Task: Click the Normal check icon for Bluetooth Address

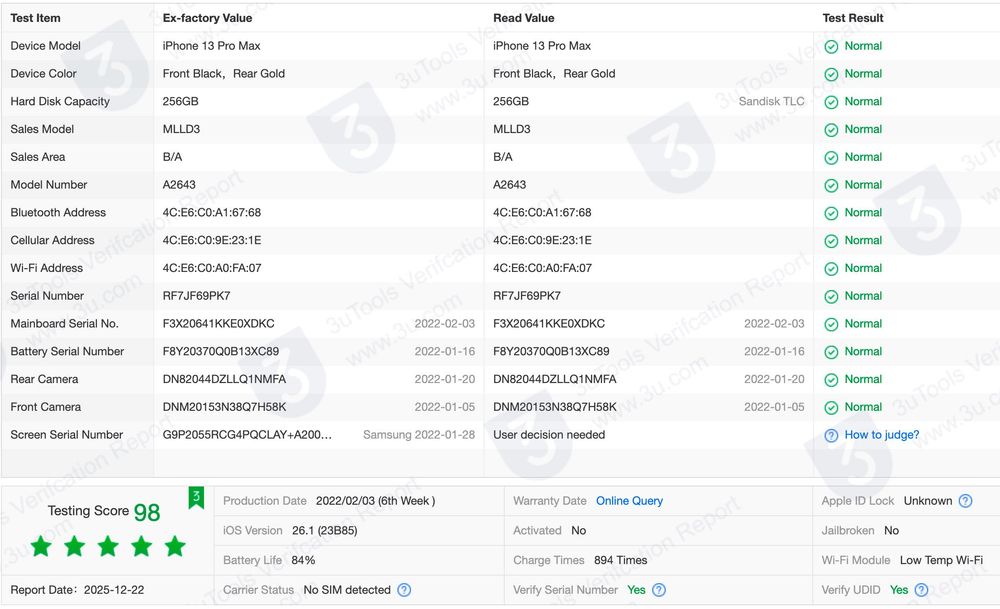Action: point(831,213)
